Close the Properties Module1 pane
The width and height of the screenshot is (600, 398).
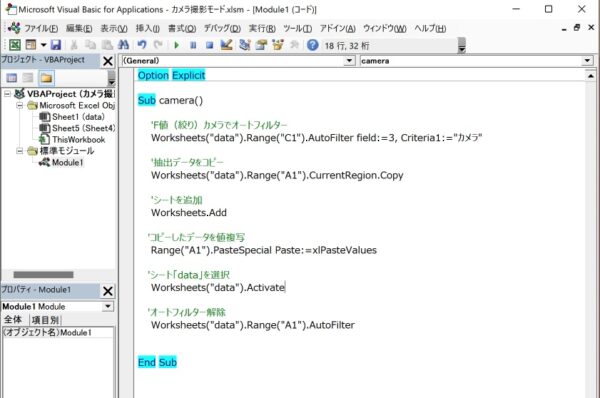click(108, 291)
